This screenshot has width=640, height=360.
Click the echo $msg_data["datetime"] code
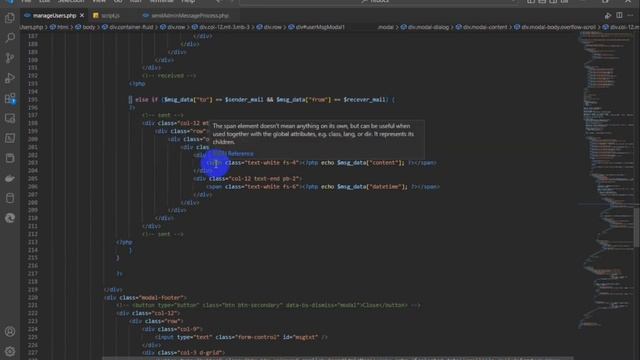(x=364, y=187)
